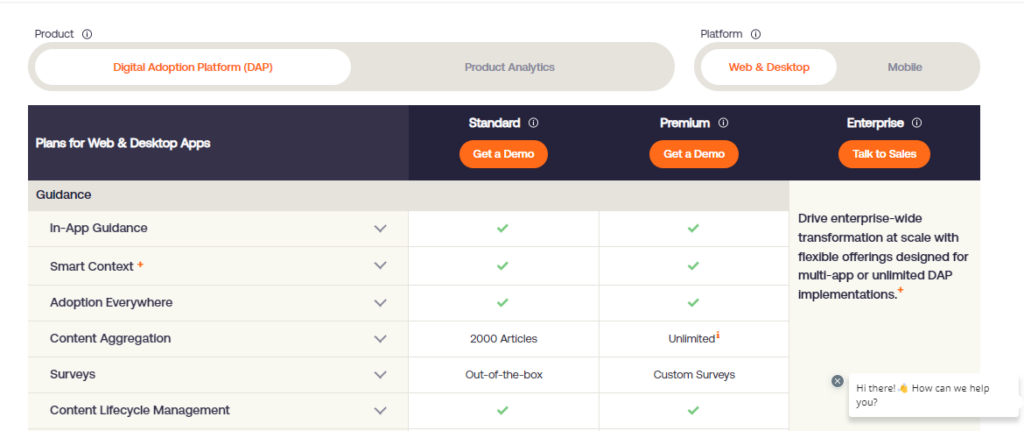The width and height of the screenshot is (1024, 431).
Task: Click the 'Premium' plan heading
Action: (x=684, y=123)
